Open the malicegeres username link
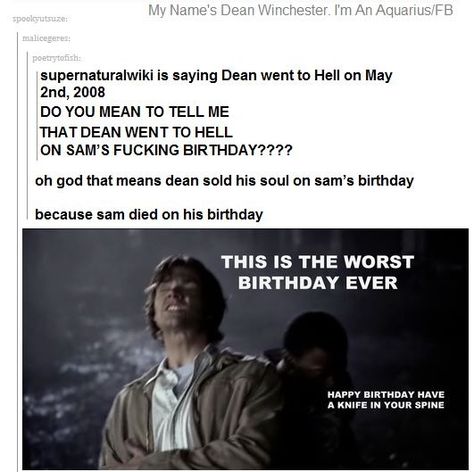This screenshot has width=474, height=472. 46,39
